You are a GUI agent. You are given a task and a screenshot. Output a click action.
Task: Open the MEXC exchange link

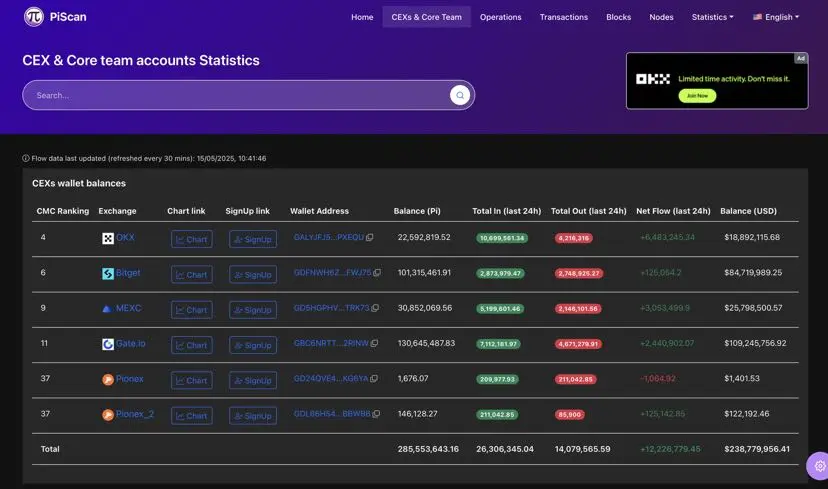point(128,308)
